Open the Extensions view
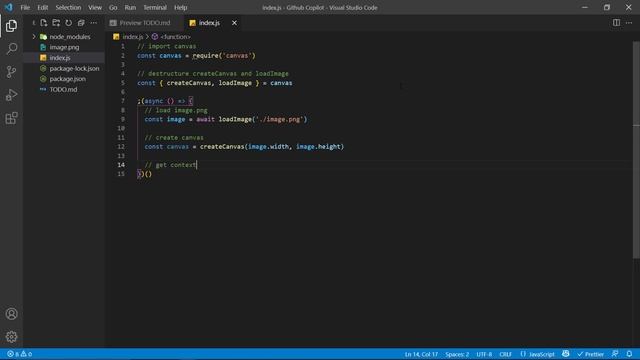This screenshot has height=360, width=640. point(11,118)
